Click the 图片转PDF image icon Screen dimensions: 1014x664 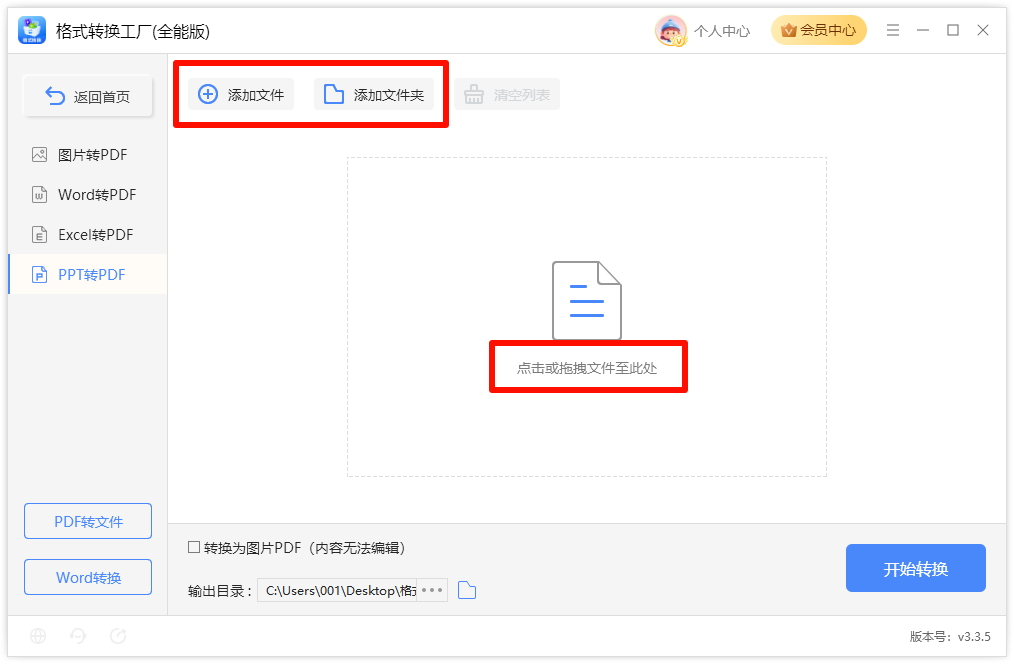[39, 155]
